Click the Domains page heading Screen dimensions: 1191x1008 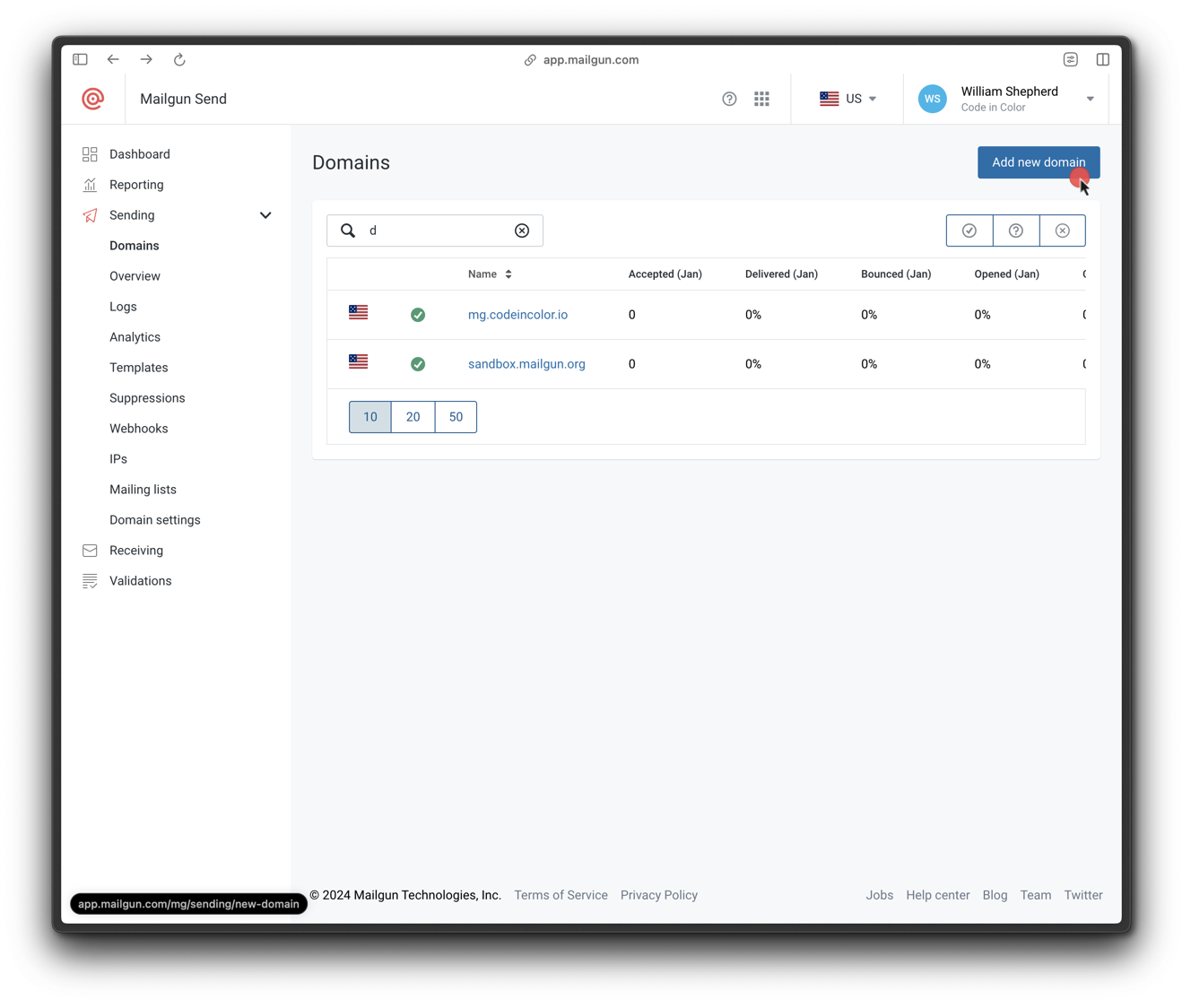(352, 163)
